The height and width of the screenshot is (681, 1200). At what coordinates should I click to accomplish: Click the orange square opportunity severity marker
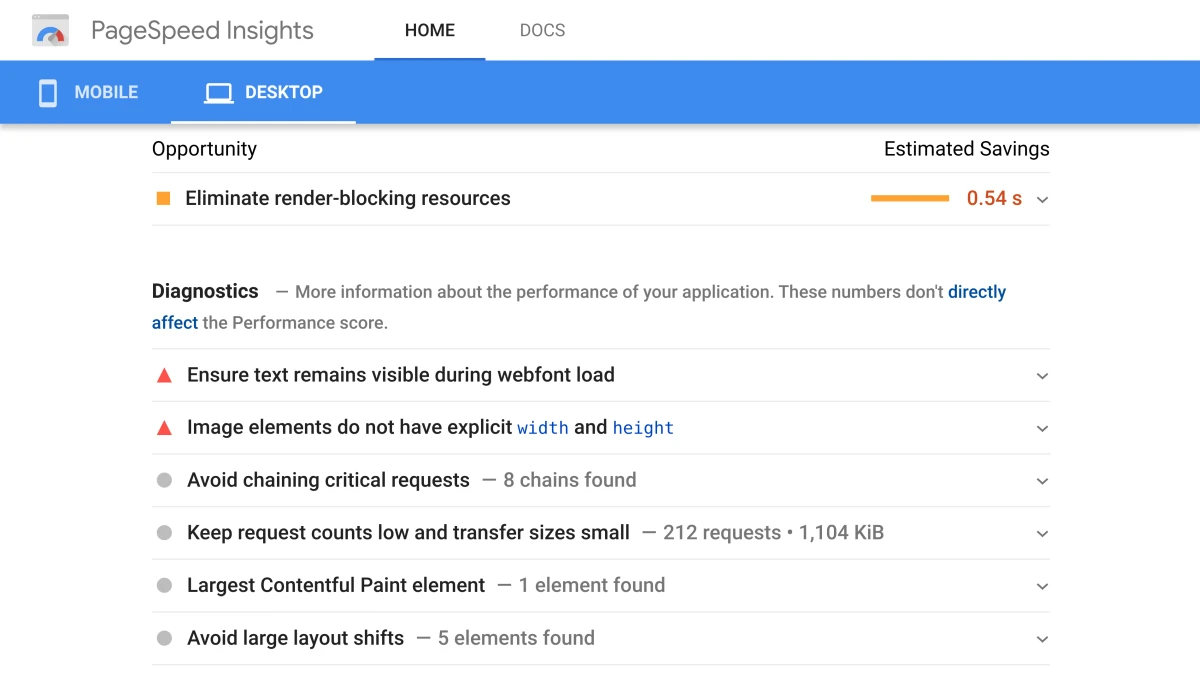tap(163, 198)
